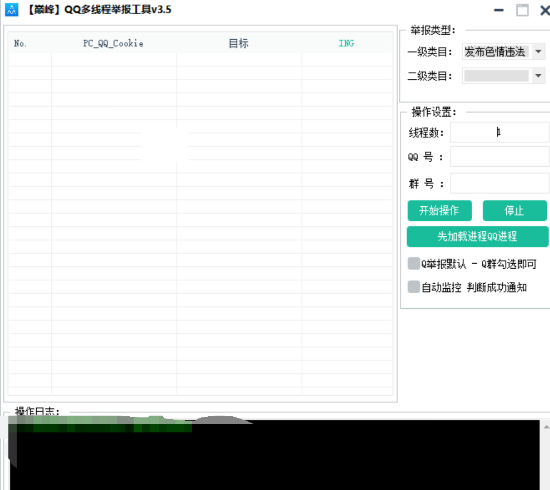Click the 开始操作 button
The image size is (550, 490).
440,210
